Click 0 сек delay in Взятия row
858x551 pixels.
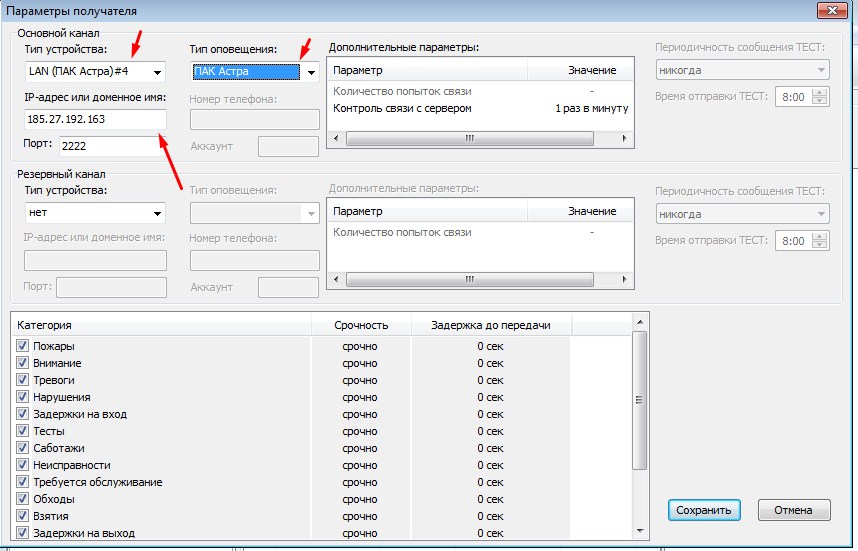coord(490,516)
